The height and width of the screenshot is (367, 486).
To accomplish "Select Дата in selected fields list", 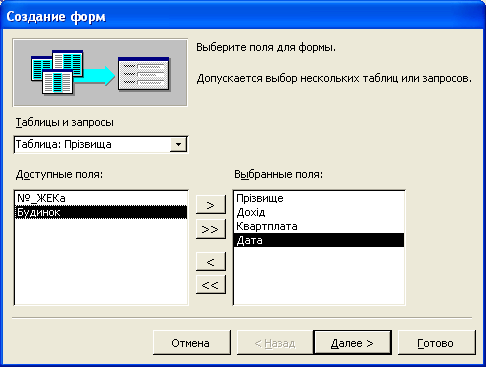I will click(319, 240).
